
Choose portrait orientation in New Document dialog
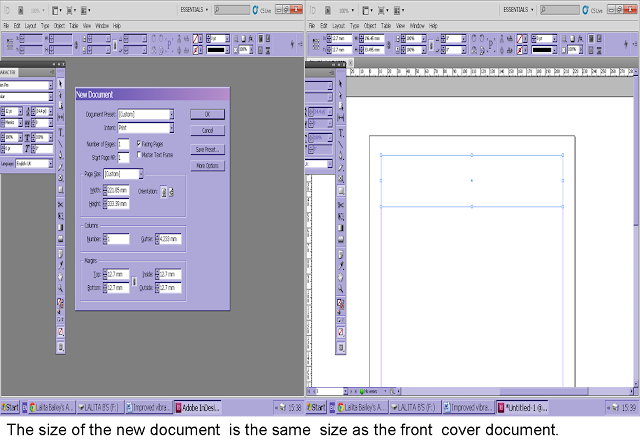tap(164, 192)
